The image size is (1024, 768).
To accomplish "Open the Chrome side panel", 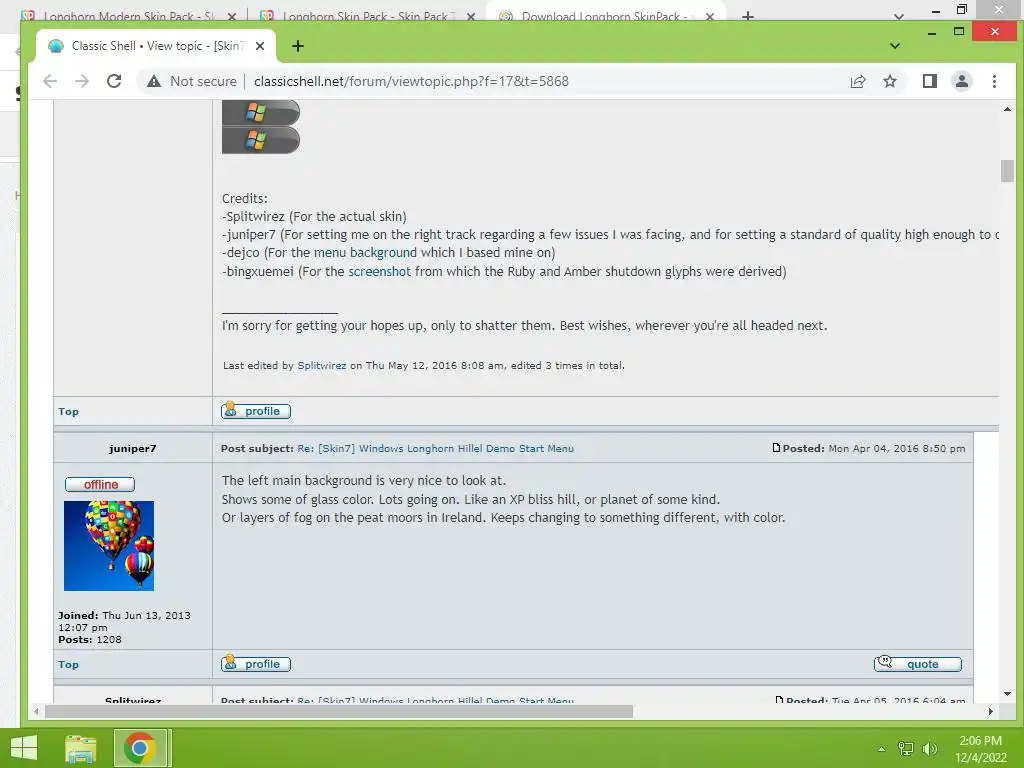I will coord(929,81).
